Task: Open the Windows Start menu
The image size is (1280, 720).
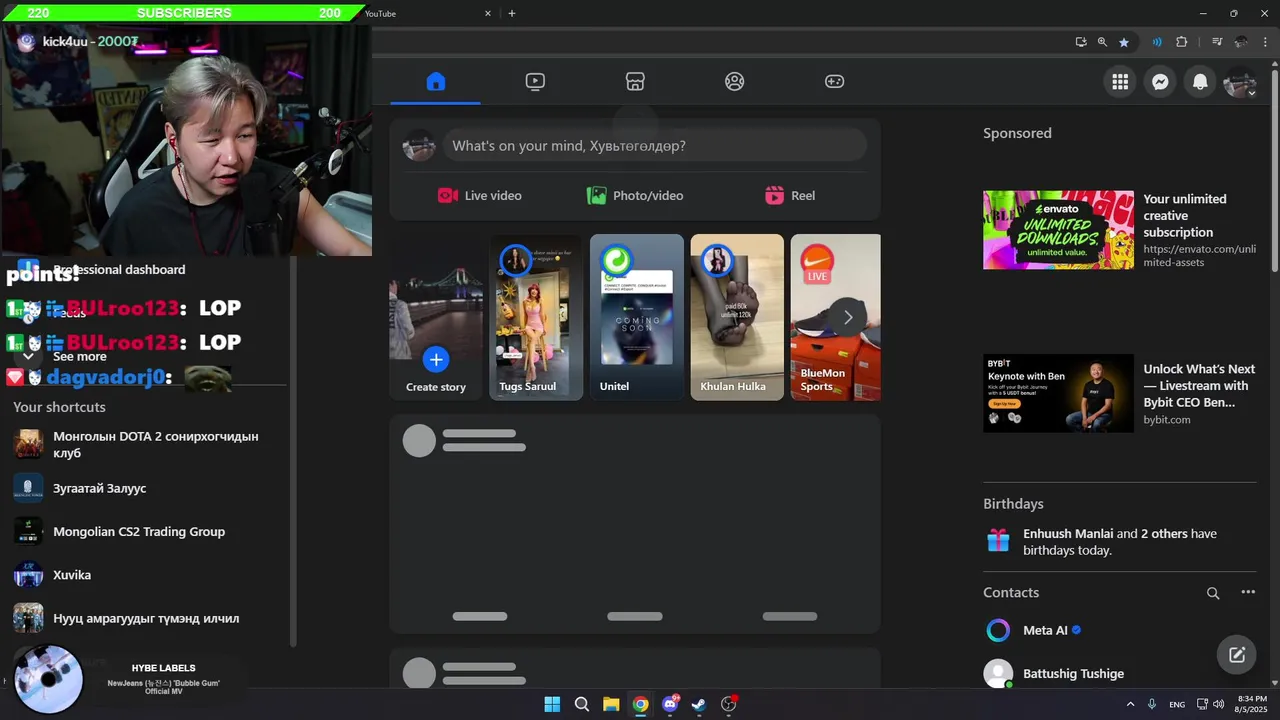Action: coord(552,704)
